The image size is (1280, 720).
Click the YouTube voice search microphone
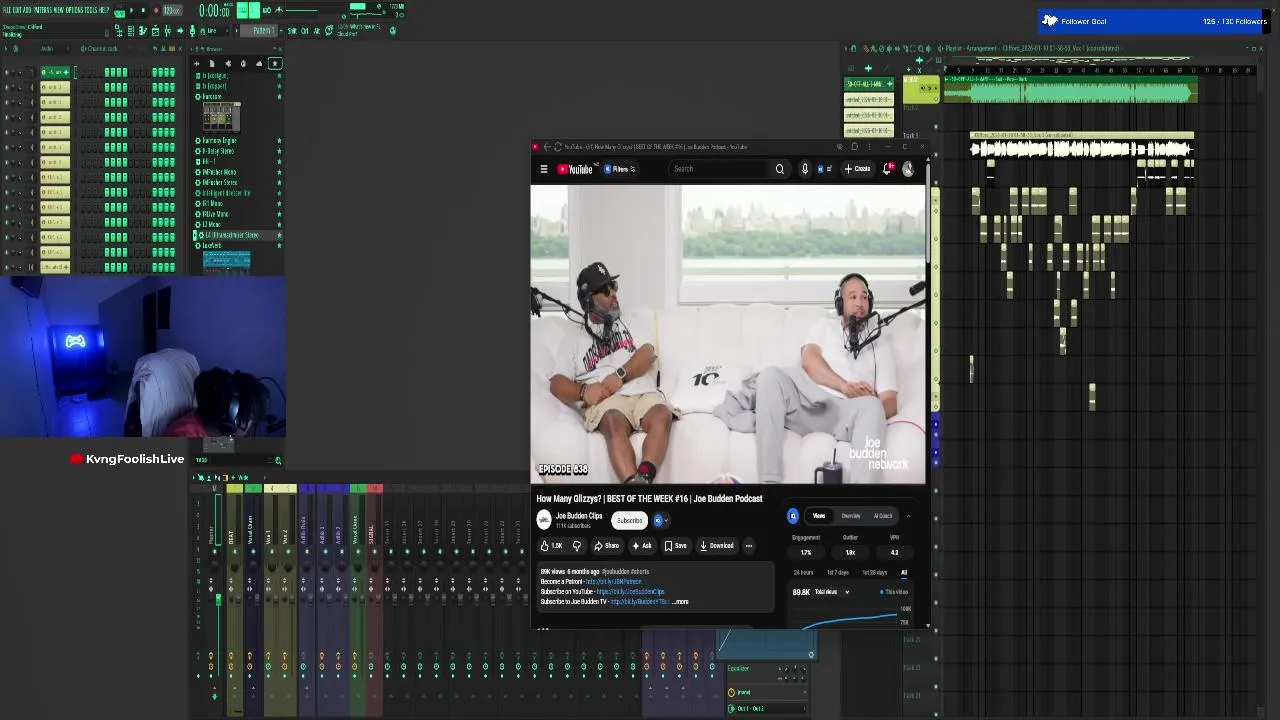(x=805, y=169)
